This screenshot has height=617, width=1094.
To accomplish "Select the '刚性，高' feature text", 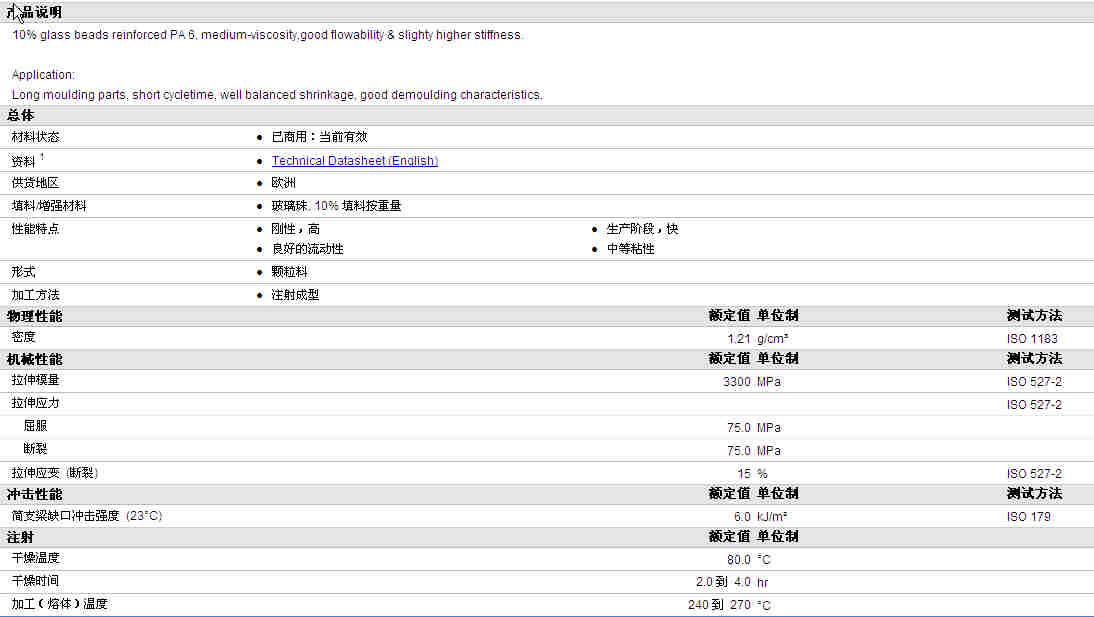I will coord(296,229).
